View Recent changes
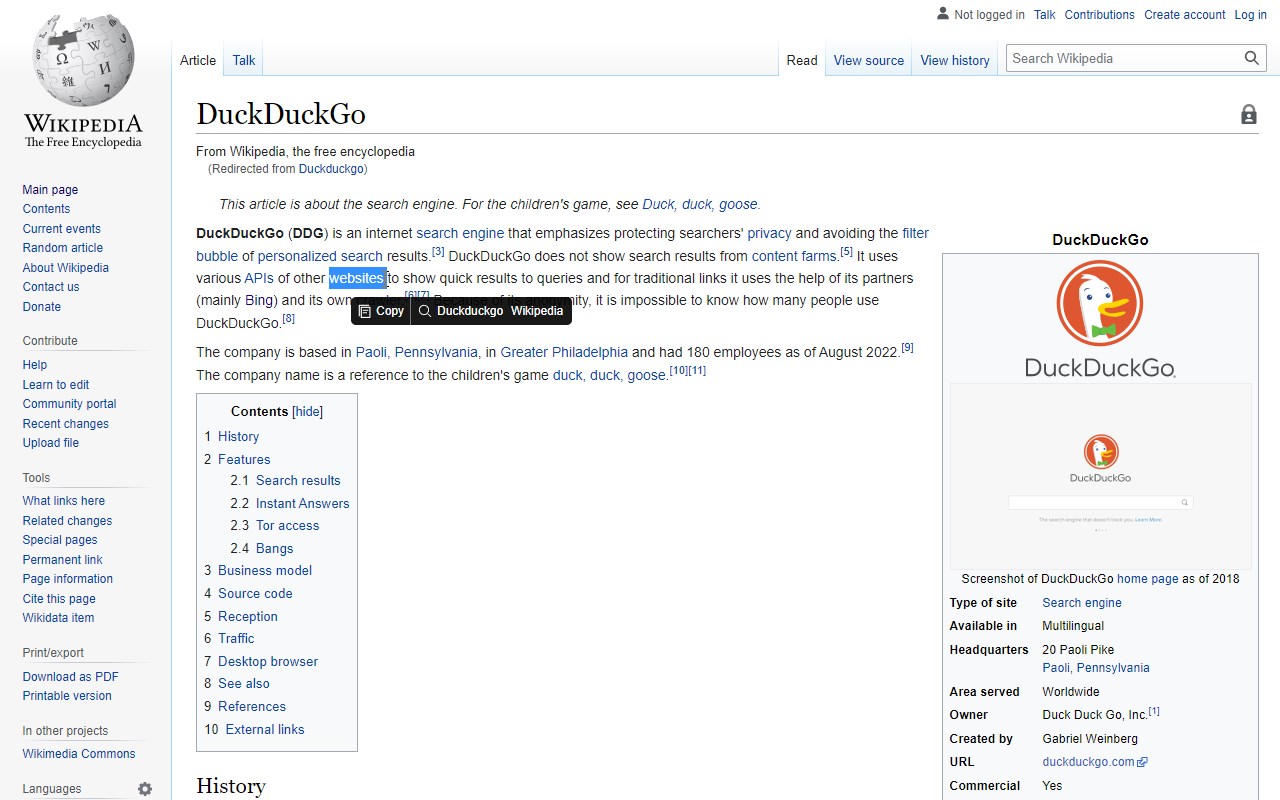 pyautogui.click(x=66, y=424)
